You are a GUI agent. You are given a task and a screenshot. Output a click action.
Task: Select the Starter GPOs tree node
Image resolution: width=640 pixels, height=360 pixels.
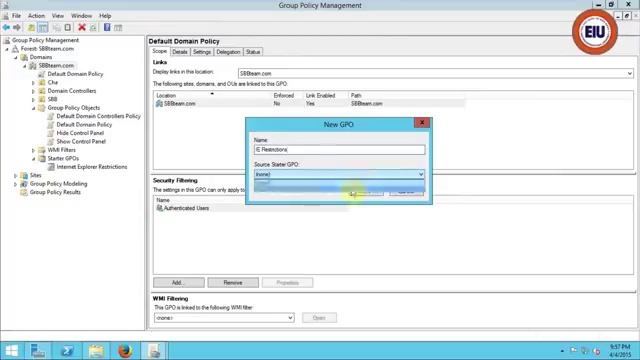point(63,158)
